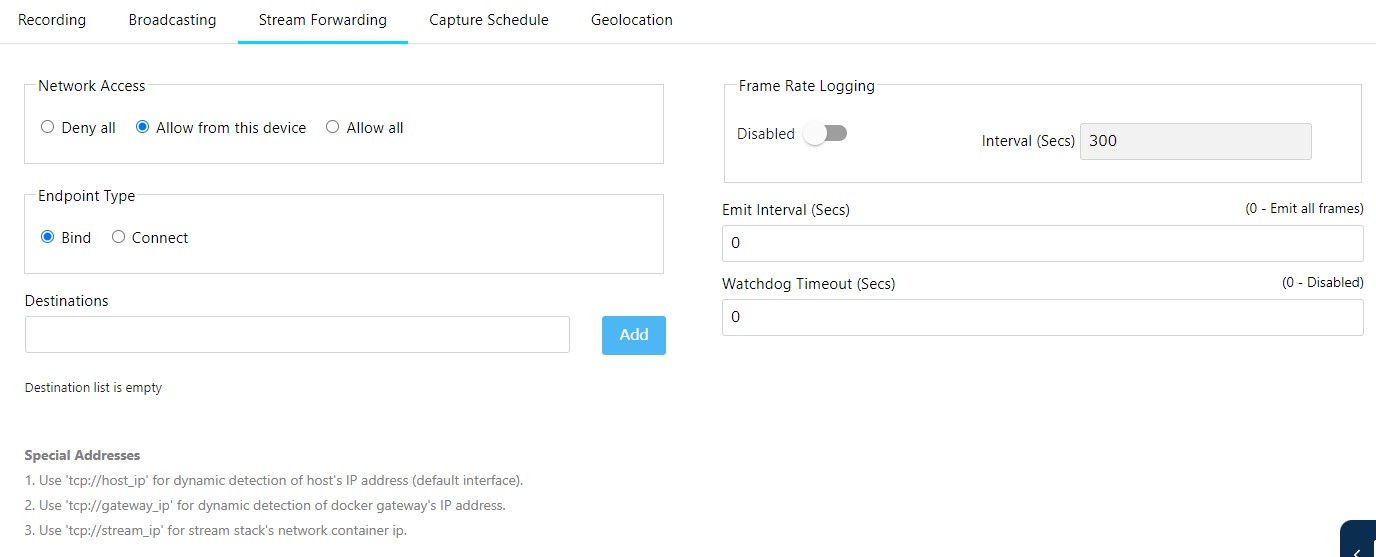Choose the Connect endpoint type
Viewport: 1376px width, 557px height.
tap(118, 238)
